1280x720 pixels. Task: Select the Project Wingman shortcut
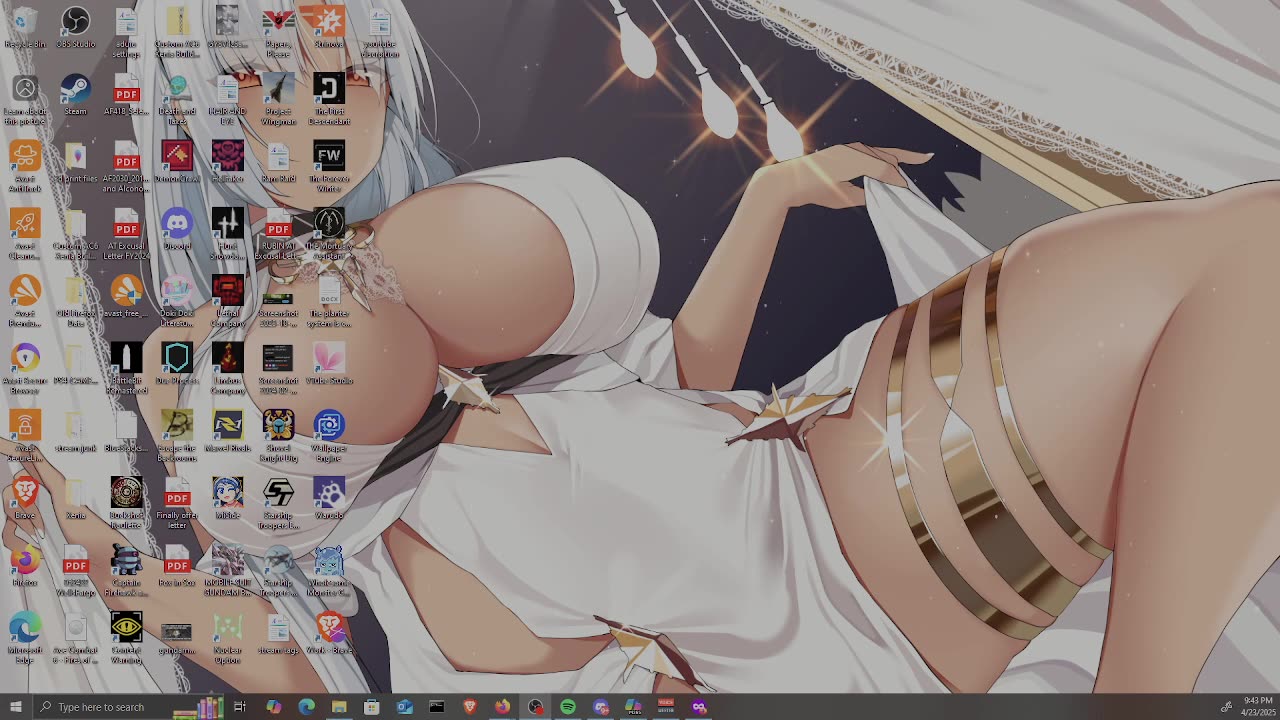click(278, 100)
